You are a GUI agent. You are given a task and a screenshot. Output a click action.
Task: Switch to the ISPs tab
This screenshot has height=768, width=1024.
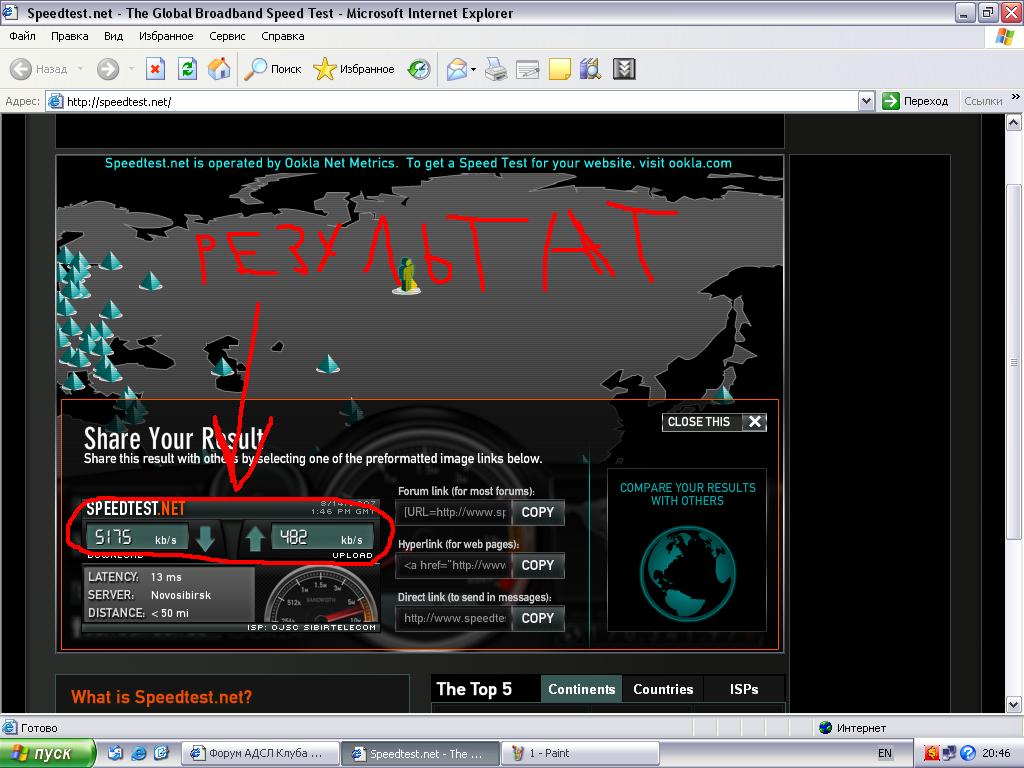[744, 689]
